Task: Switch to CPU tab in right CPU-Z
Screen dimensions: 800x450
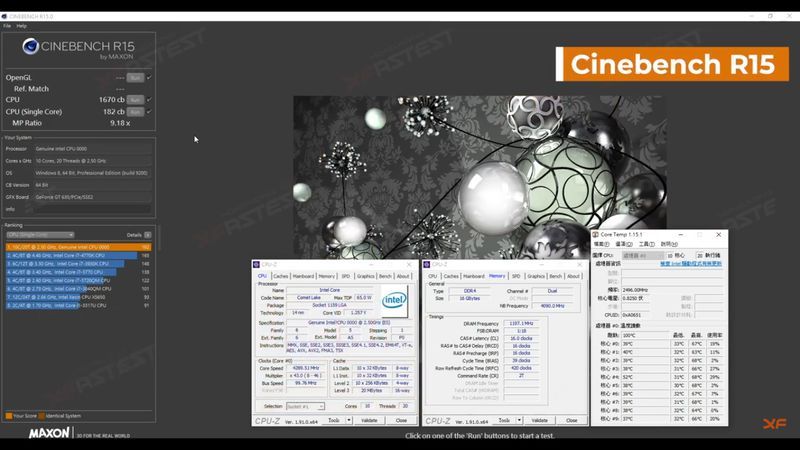Action: pos(433,276)
